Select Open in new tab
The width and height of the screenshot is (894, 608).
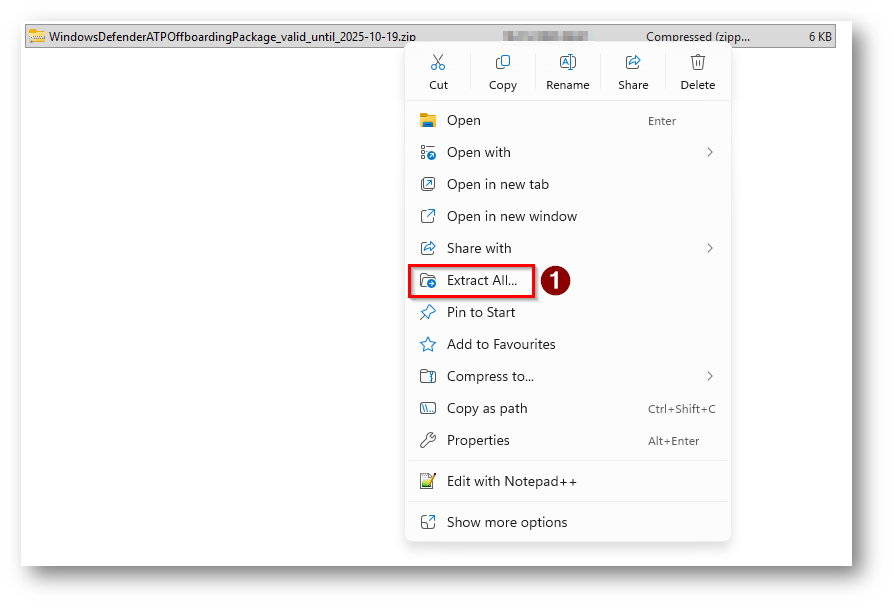coord(568,184)
